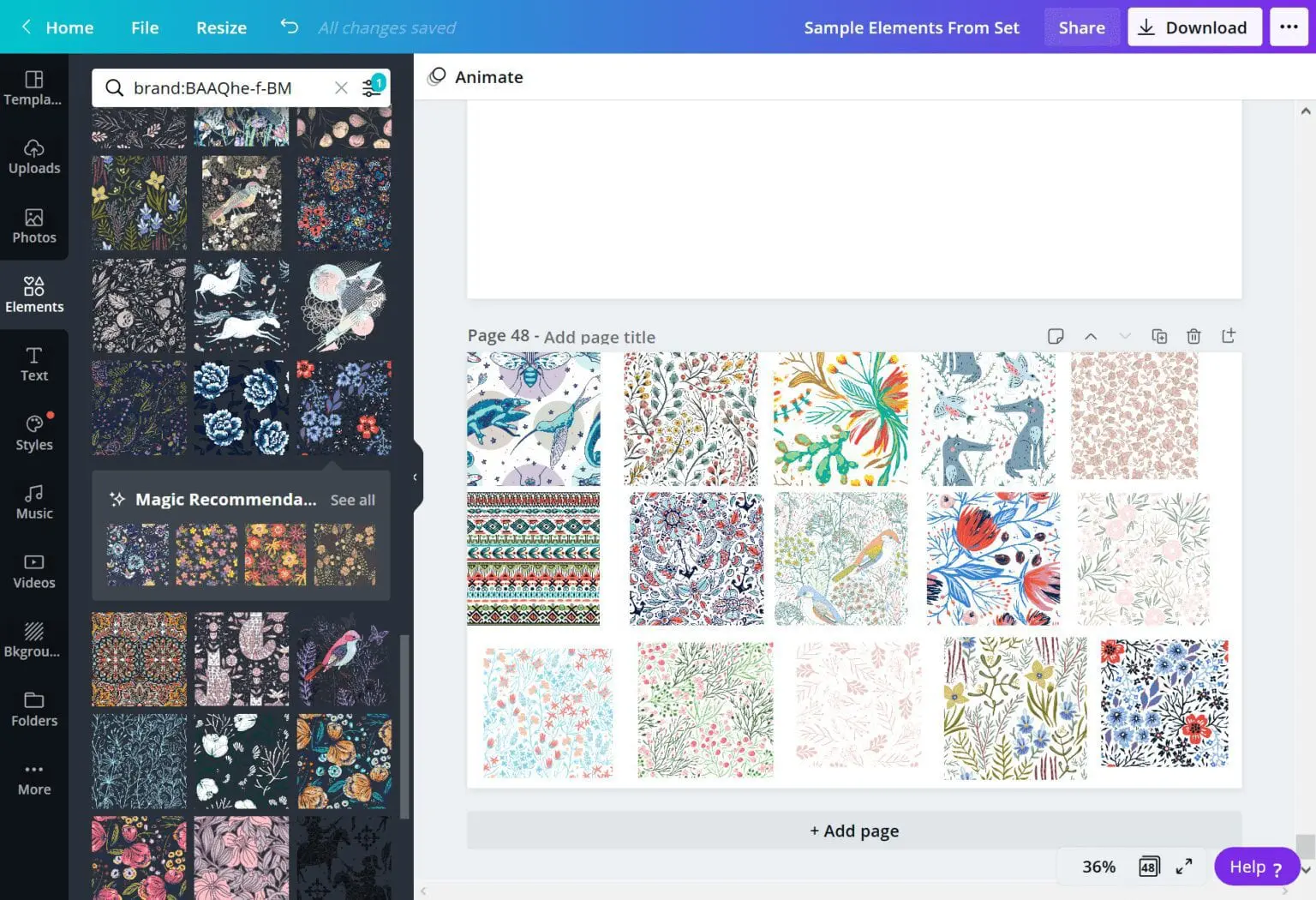Open the File menu
The width and height of the screenshot is (1316, 900).
(x=144, y=27)
